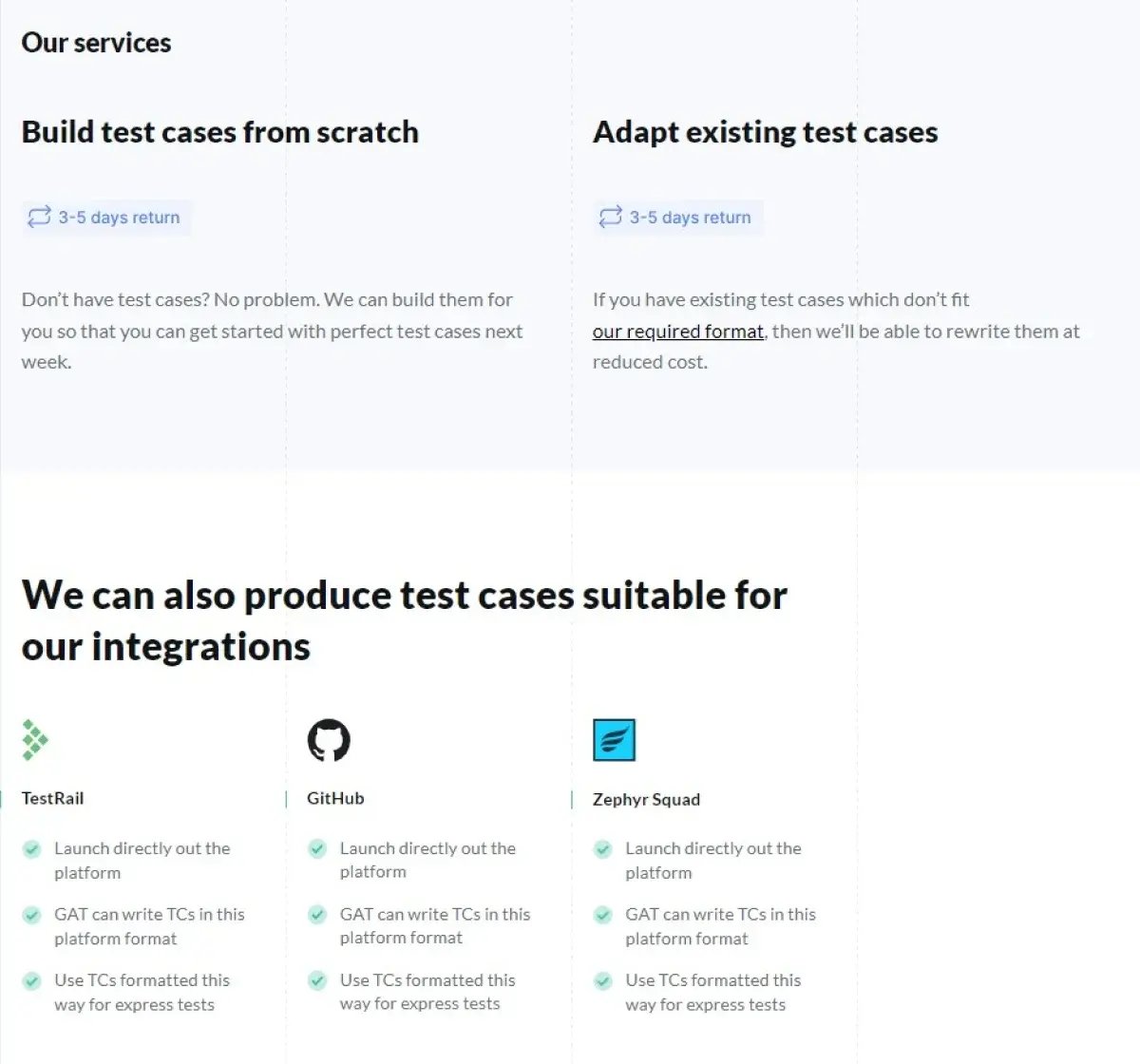This screenshot has height=1064, width=1140.
Task: Click the 3-5 days return badge under Build
Action: point(107,218)
